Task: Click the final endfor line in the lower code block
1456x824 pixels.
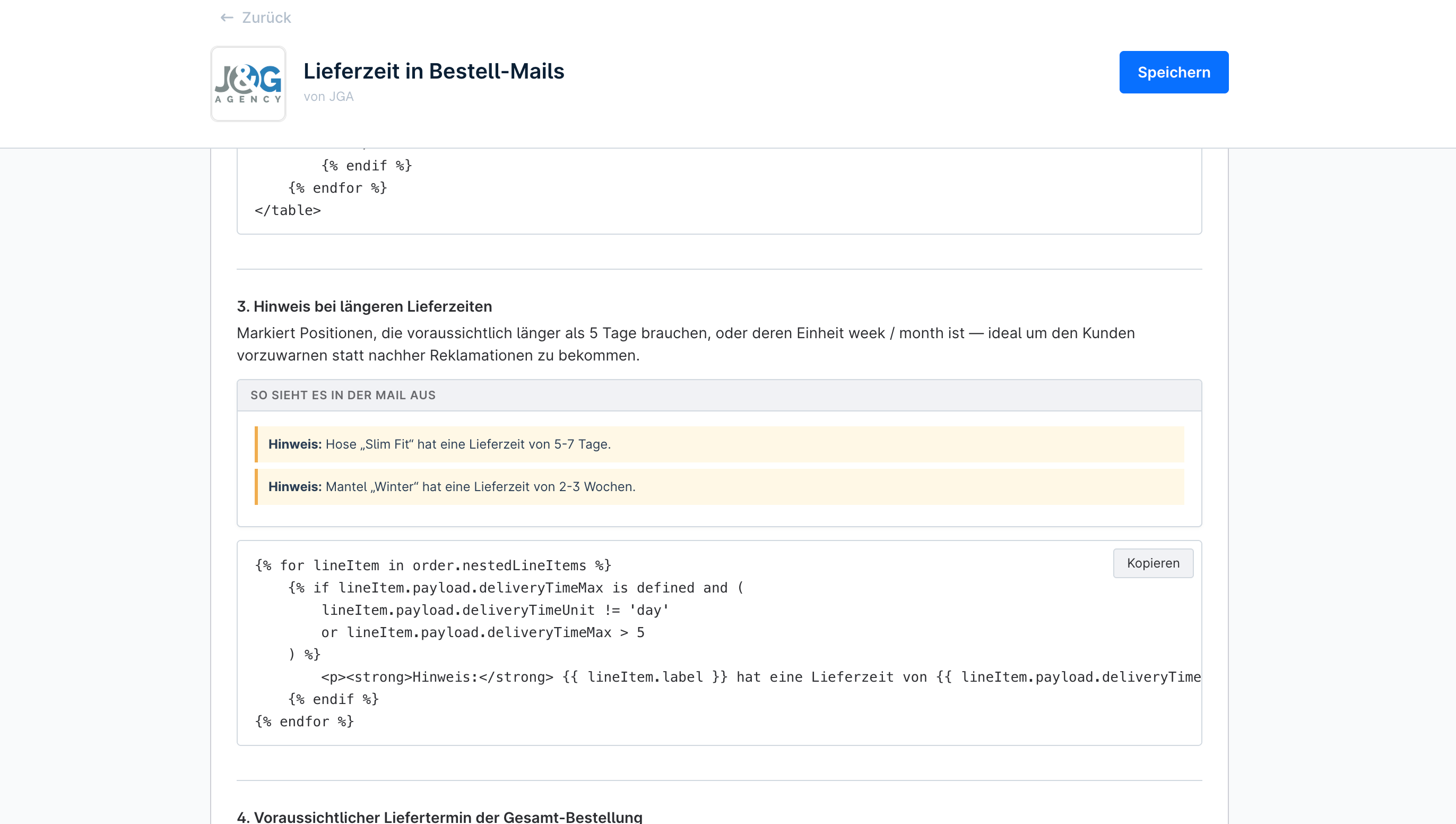Action: (304, 722)
